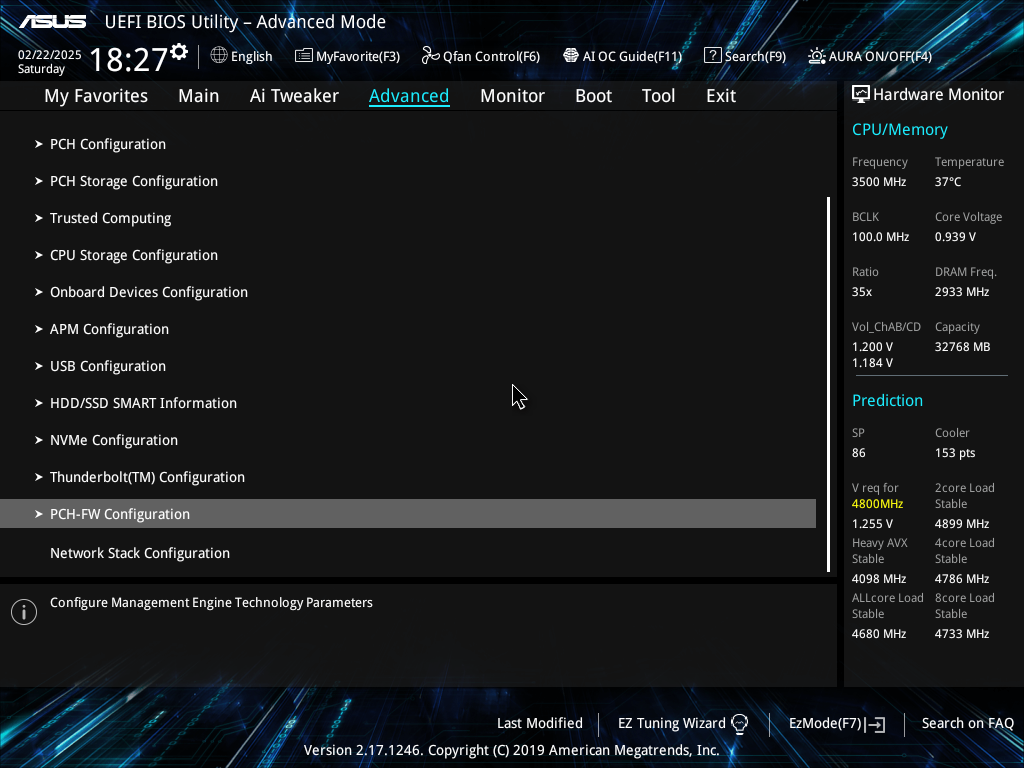The height and width of the screenshot is (768, 1024).
Task: Select Network Stack Configuration entry
Action: click(x=140, y=553)
